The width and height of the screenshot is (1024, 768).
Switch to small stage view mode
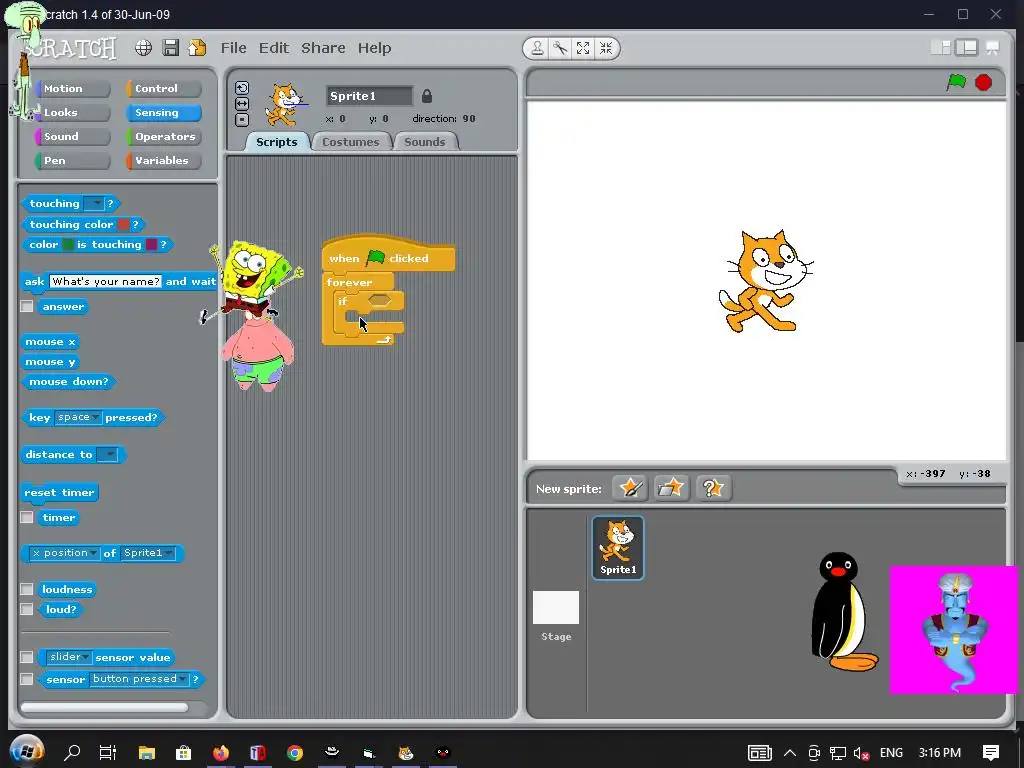point(941,48)
